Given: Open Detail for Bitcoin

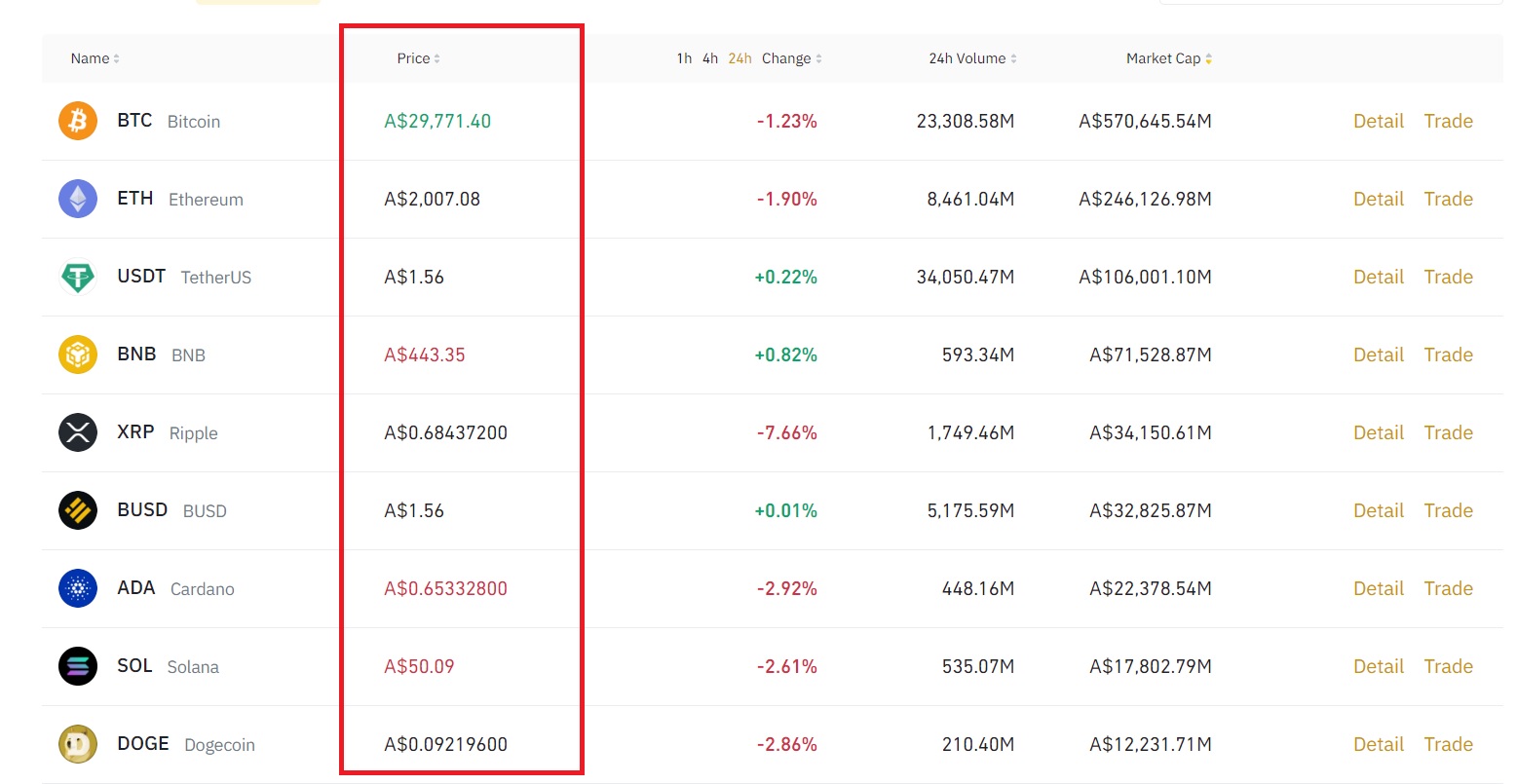Looking at the screenshot, I should click(x=1379, y=121).
